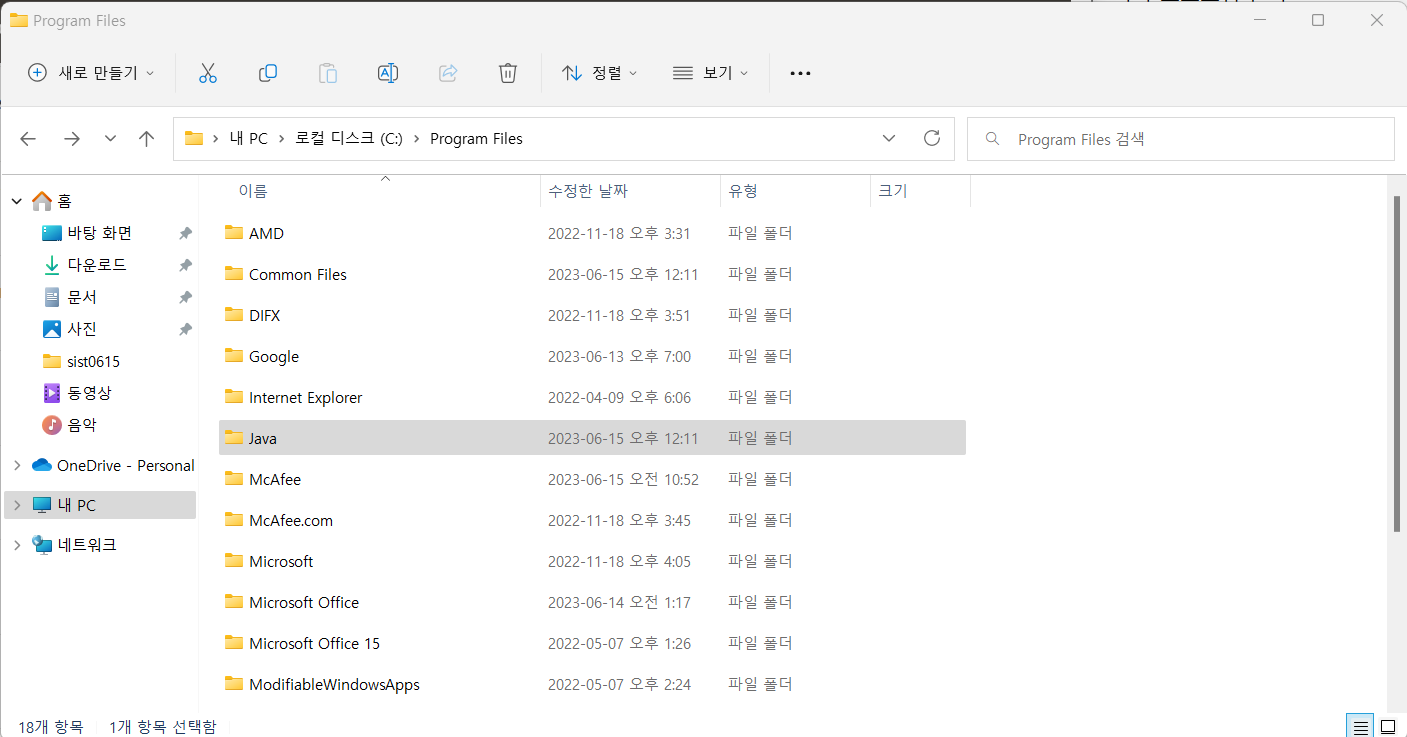This screenshot has height=737, width=1407.
Task: Click the Copy icon in toolbar
Action: point(268,73)
